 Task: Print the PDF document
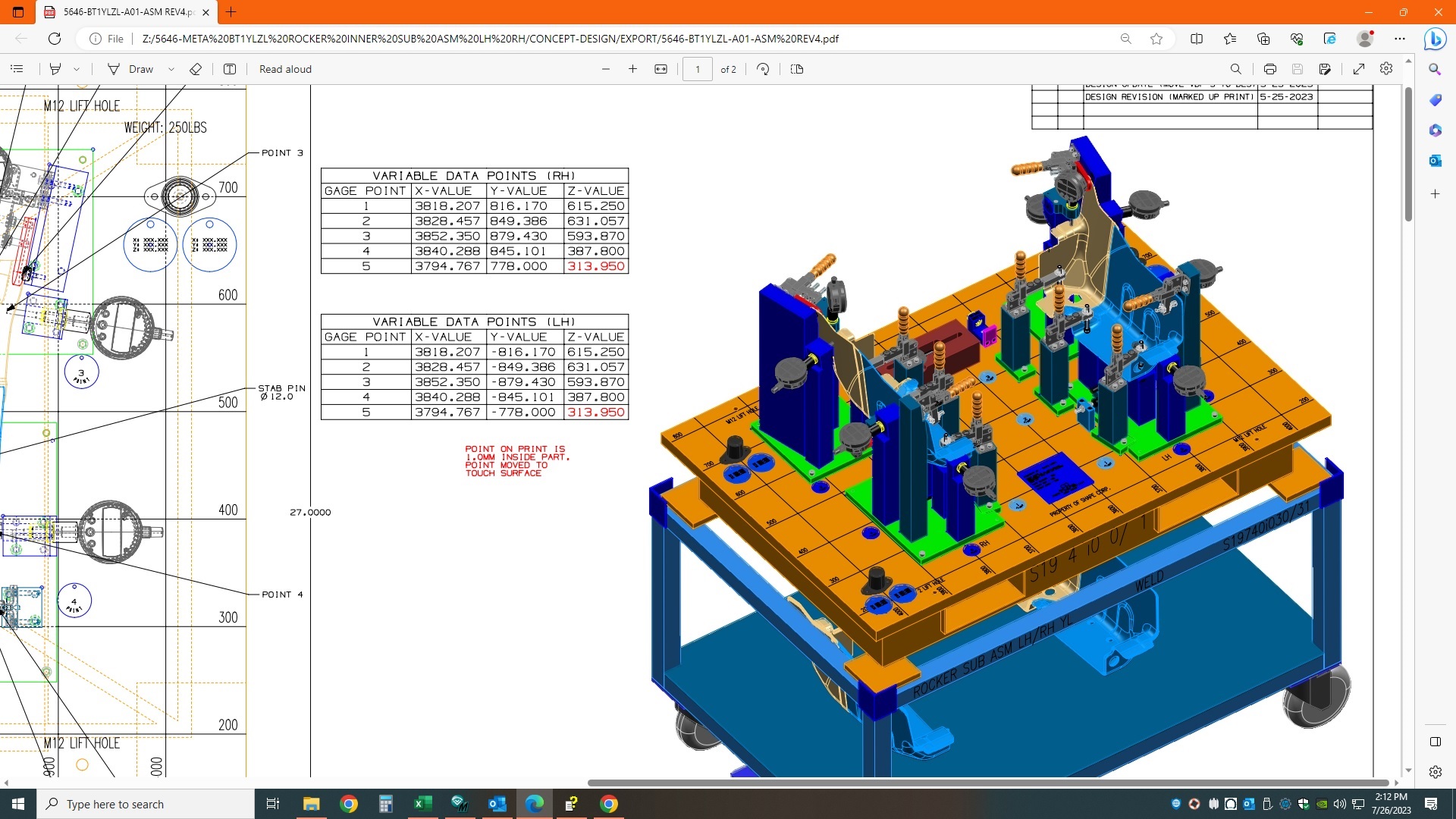coord(1270,69)
